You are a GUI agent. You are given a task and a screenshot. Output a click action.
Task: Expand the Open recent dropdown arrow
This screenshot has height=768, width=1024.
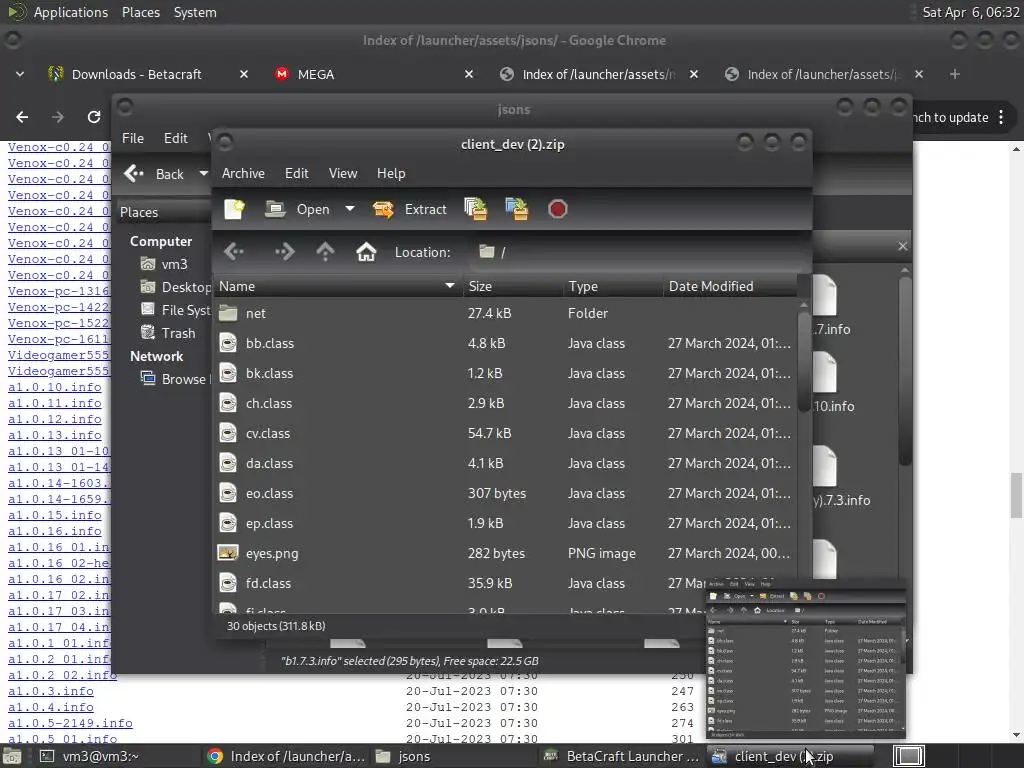point(350,209)
